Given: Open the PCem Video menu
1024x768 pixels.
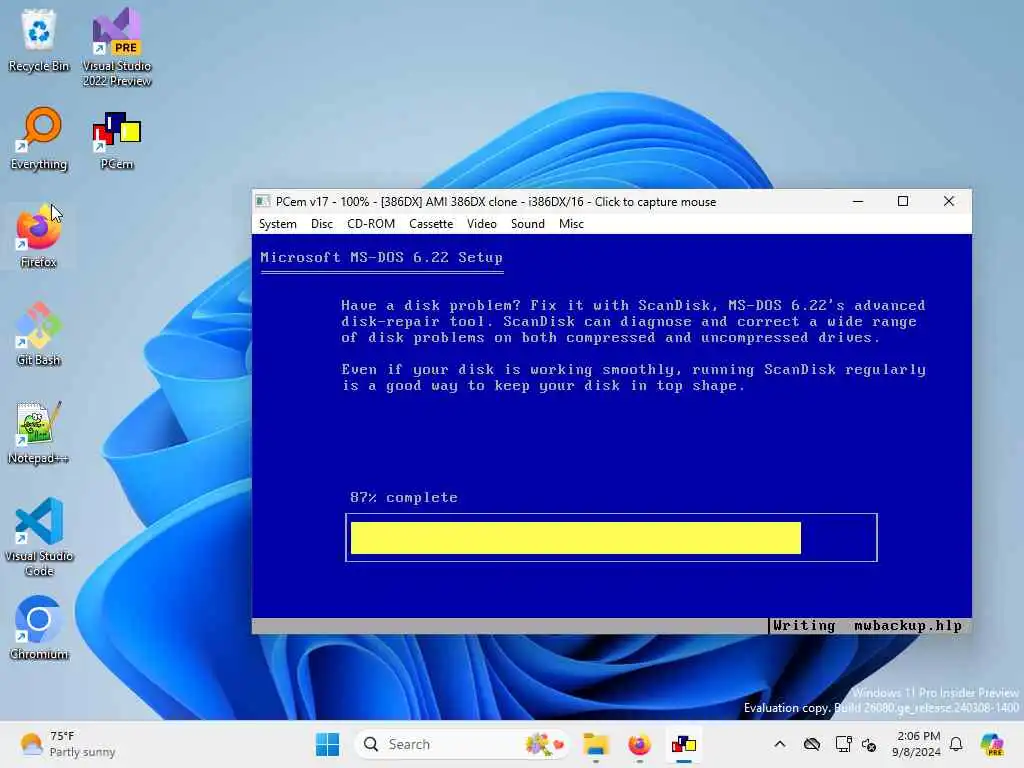Looking at the screenshot, I should (x=482, y=224).
